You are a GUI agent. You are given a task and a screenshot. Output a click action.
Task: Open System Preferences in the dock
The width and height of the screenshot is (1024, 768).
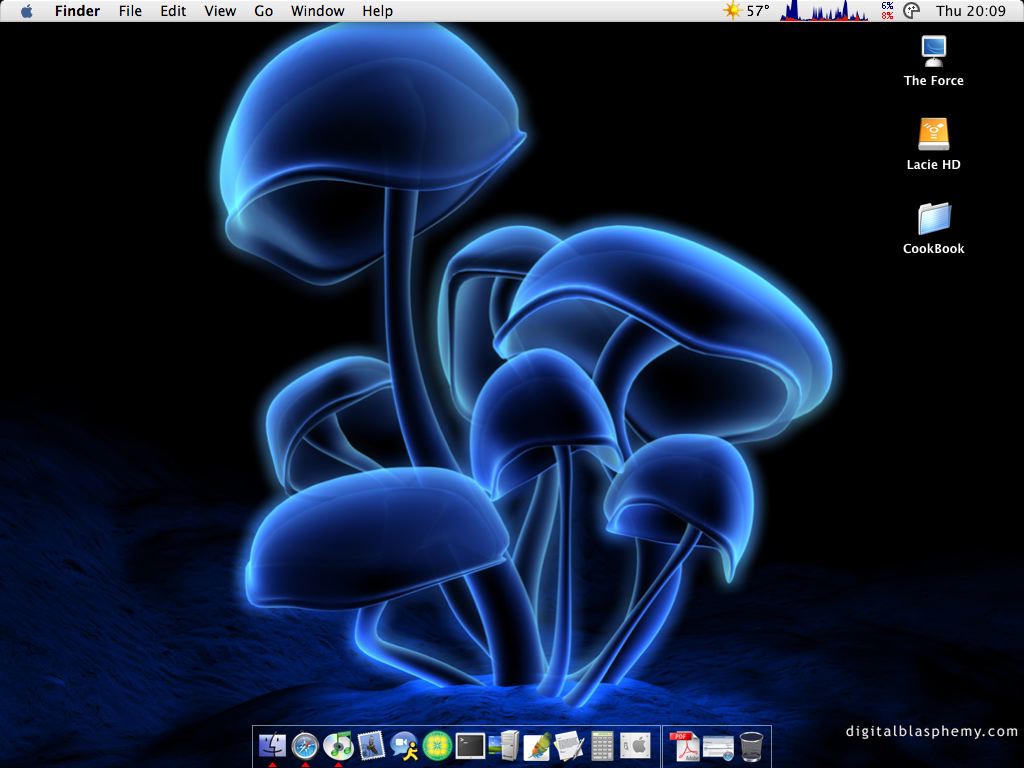(635, 745)
